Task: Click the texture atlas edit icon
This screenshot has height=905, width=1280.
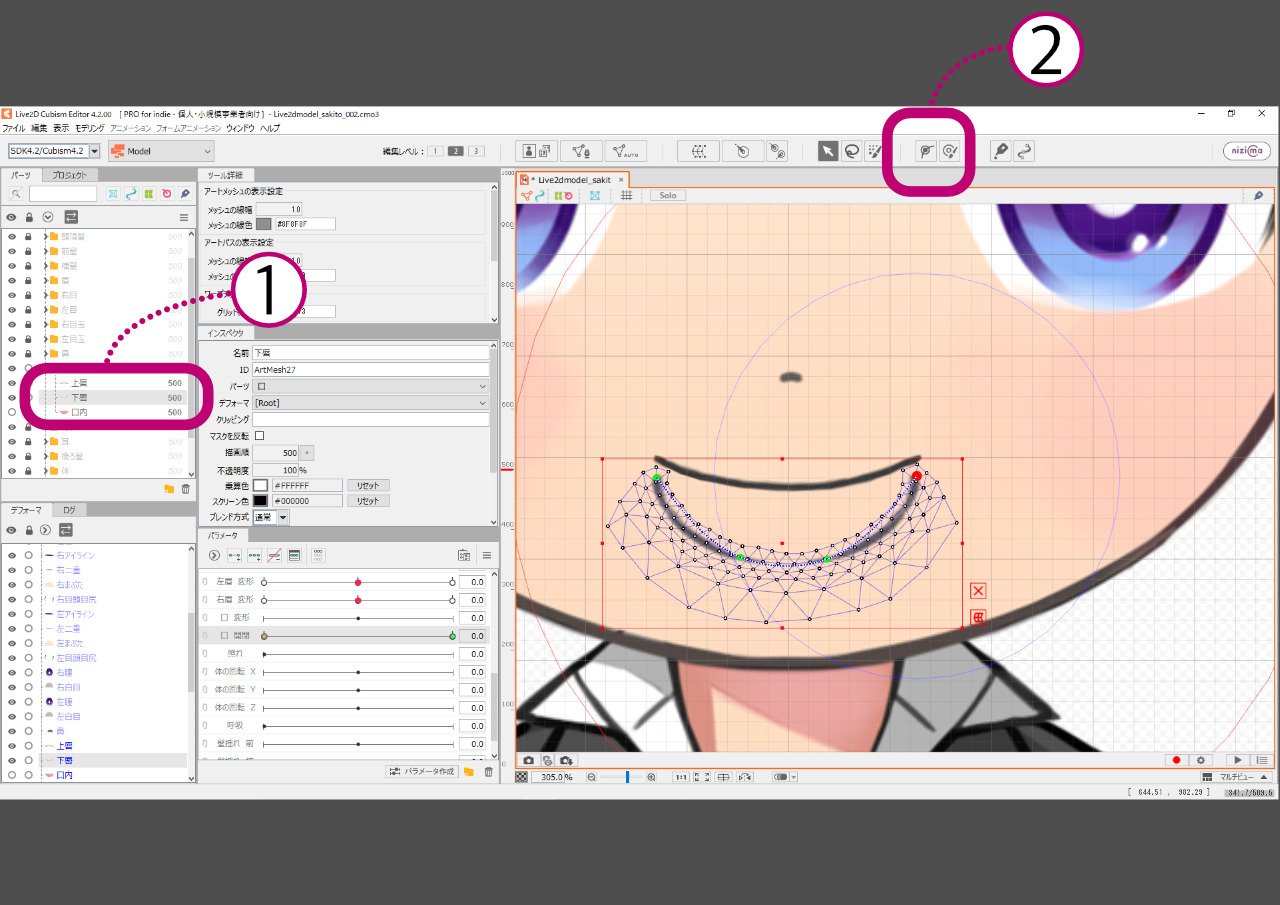Action: [536, 151]
